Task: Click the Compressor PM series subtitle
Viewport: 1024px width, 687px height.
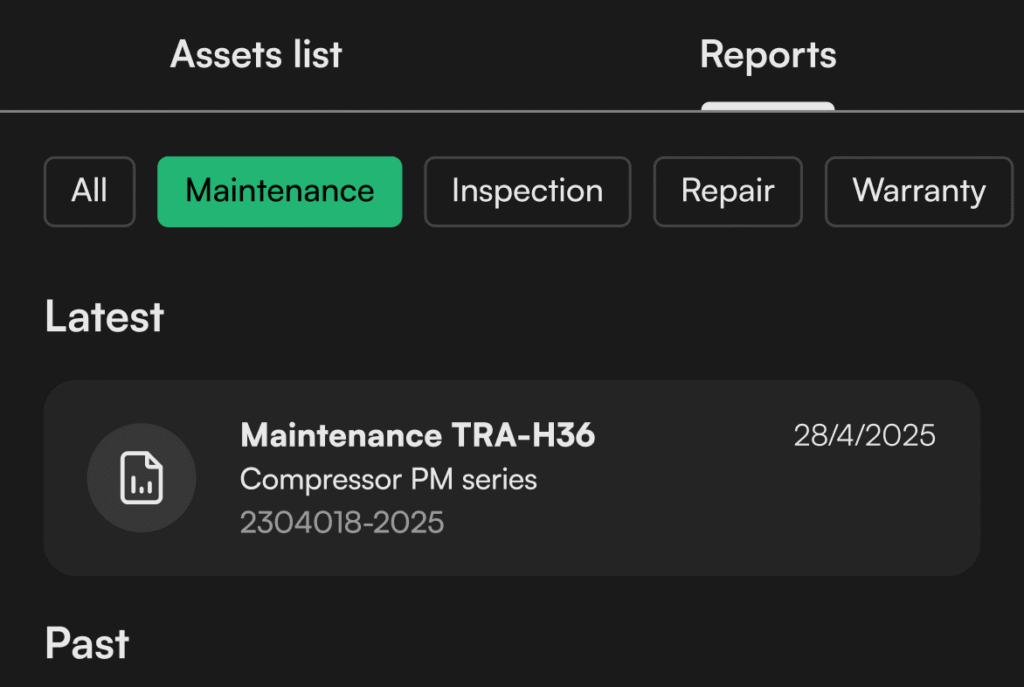Action: coord(388,480)
